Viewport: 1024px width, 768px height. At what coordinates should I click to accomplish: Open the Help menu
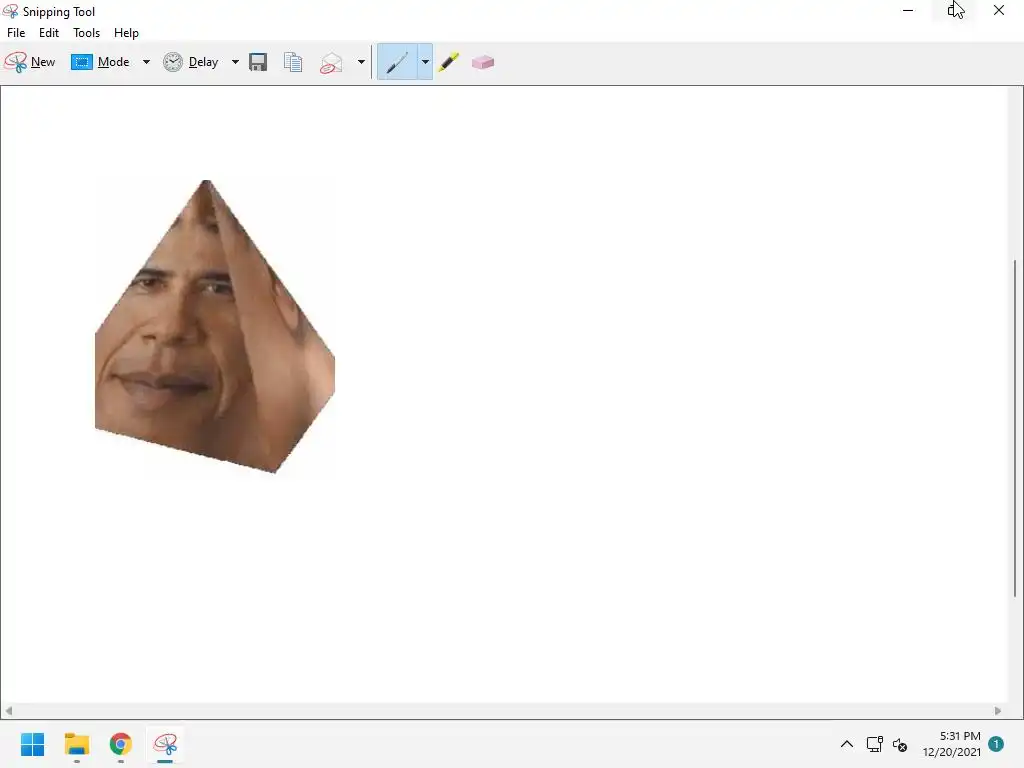coord(126,33)
